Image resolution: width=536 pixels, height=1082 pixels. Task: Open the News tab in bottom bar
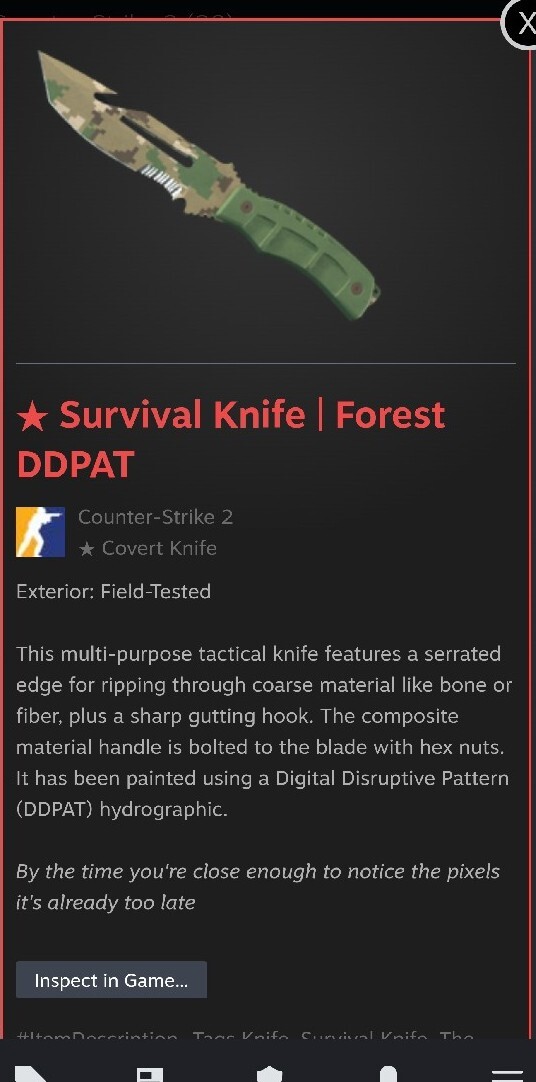(x=150, y=1074)
